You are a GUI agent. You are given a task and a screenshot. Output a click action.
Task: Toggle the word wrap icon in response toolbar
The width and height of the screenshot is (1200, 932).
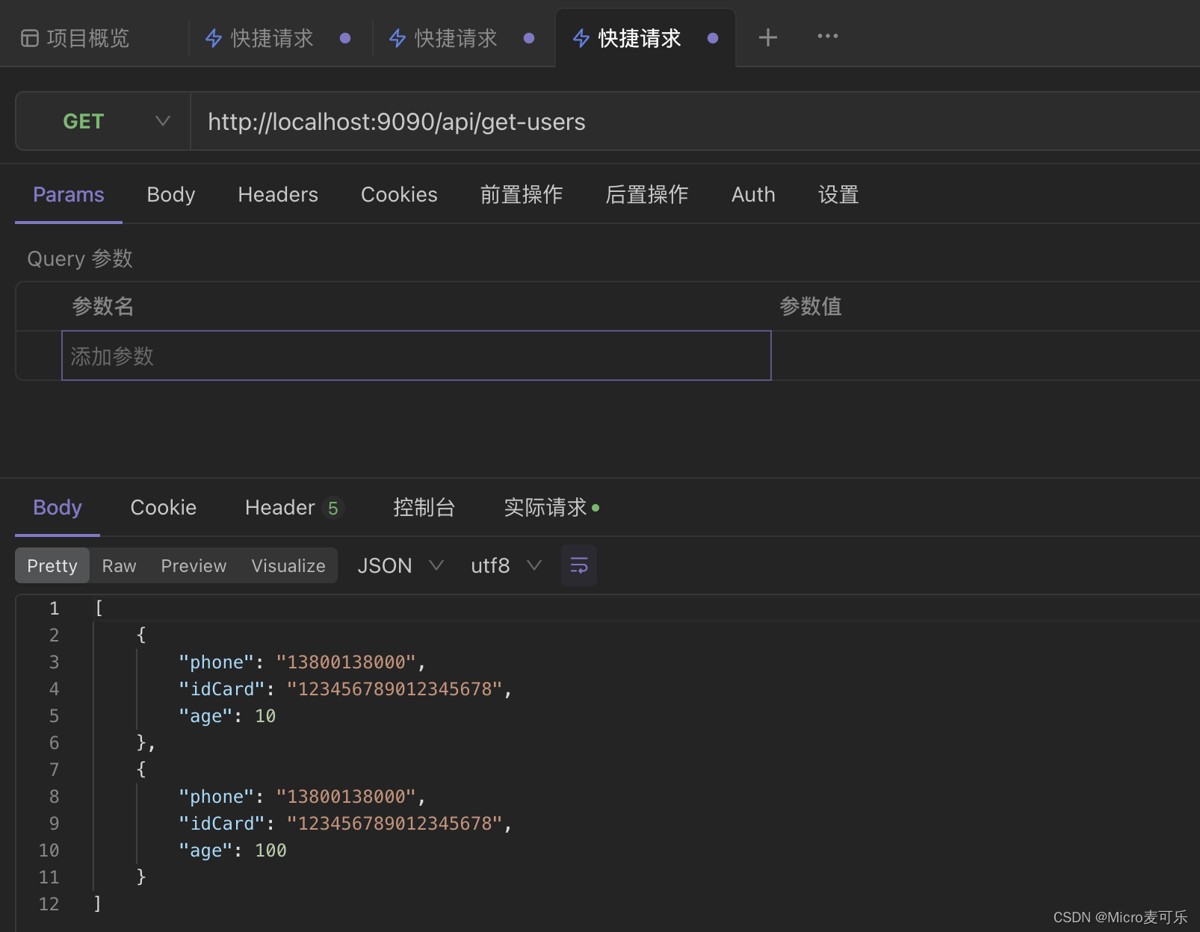[579, 566]
